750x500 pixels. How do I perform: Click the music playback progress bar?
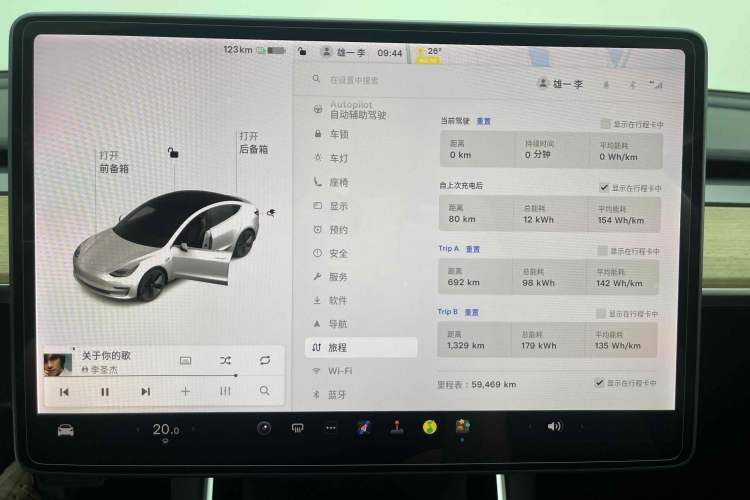[x=160, y=376]
